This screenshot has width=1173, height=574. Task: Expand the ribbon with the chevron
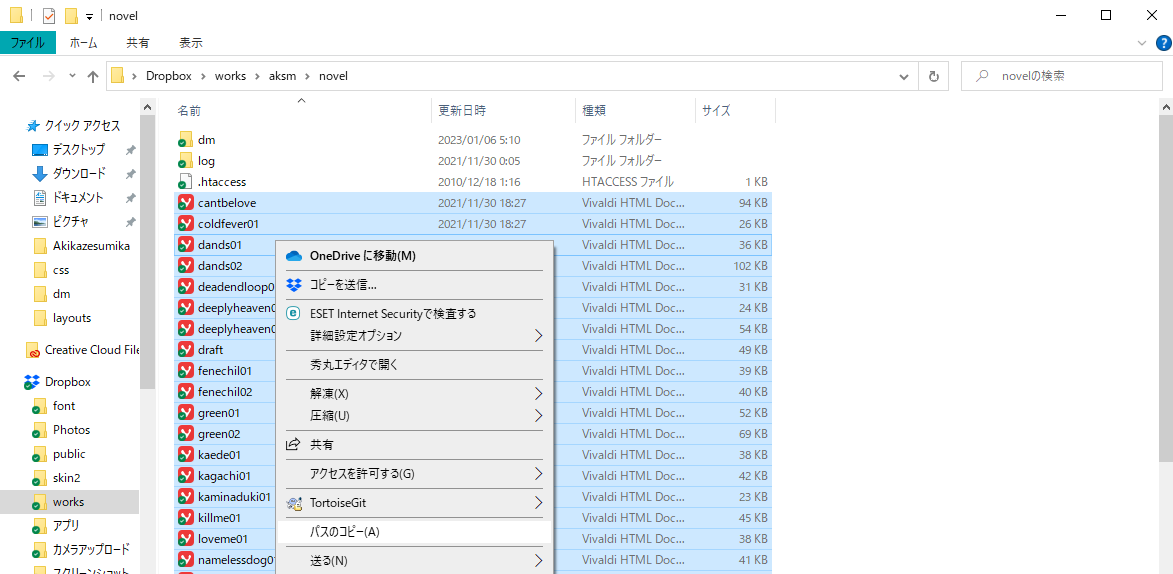pyautogui.click(x=1143, y=43)
